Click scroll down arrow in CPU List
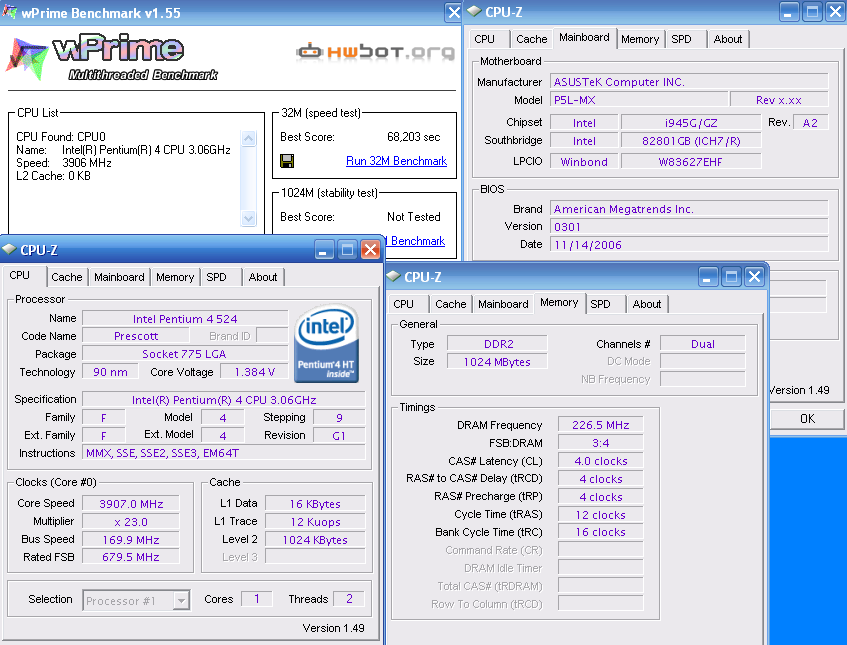 point(248,219)
